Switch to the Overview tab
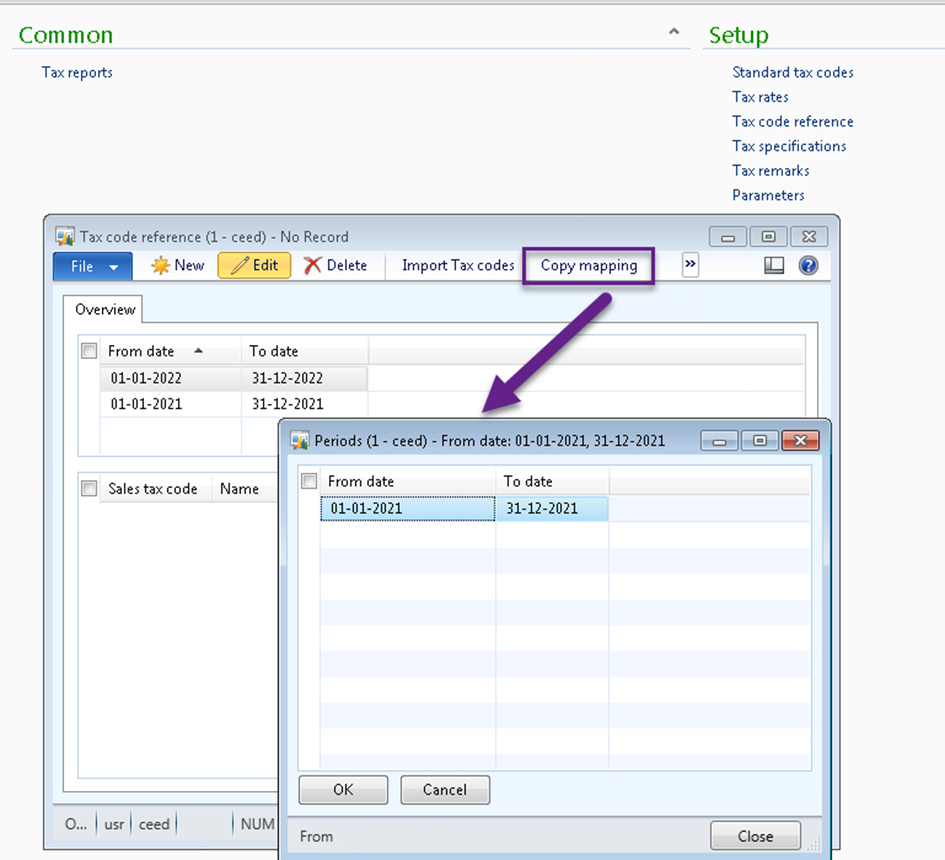 (x=105, y=309)
